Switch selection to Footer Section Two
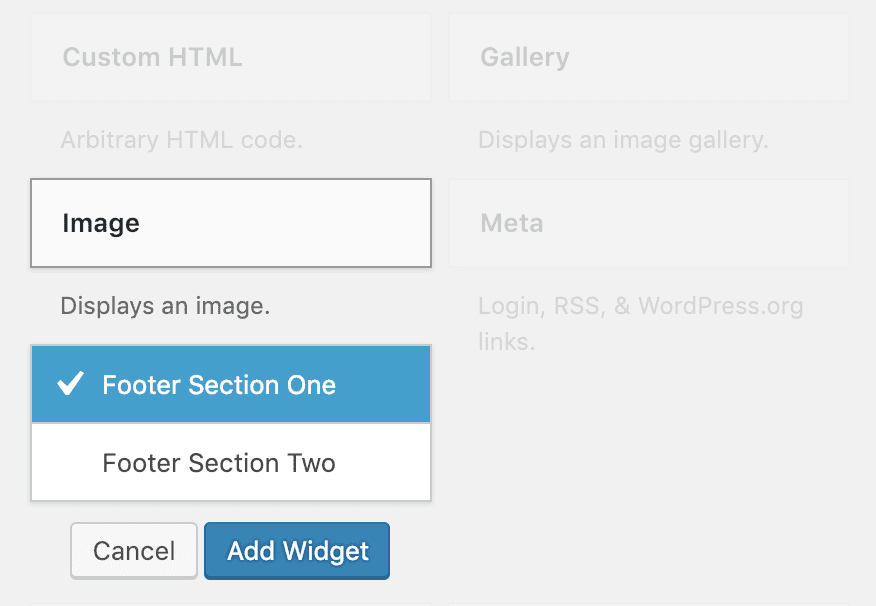The width and height of the screenshot is (876, 606). pos(218,462)
